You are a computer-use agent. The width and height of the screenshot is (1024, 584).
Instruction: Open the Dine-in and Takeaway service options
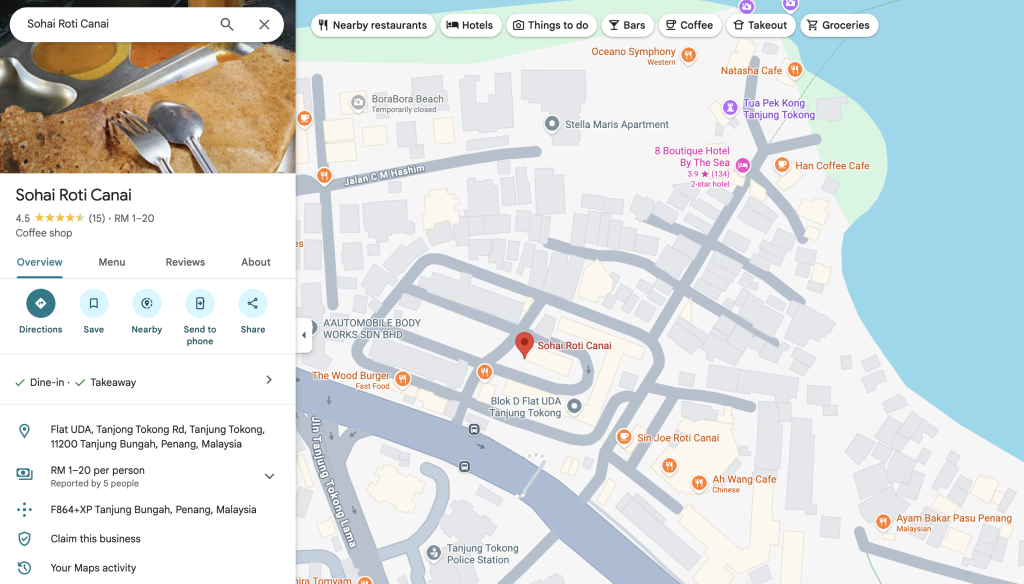click(x=268, y=380)
